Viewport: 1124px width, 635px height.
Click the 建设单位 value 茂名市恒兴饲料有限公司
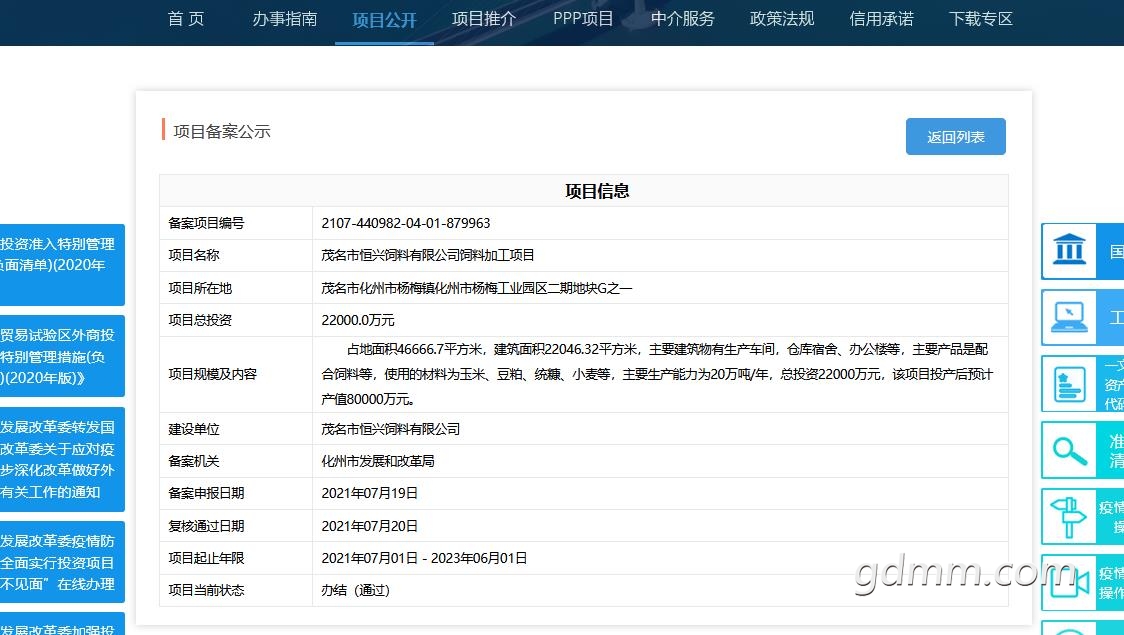(391, 429)
